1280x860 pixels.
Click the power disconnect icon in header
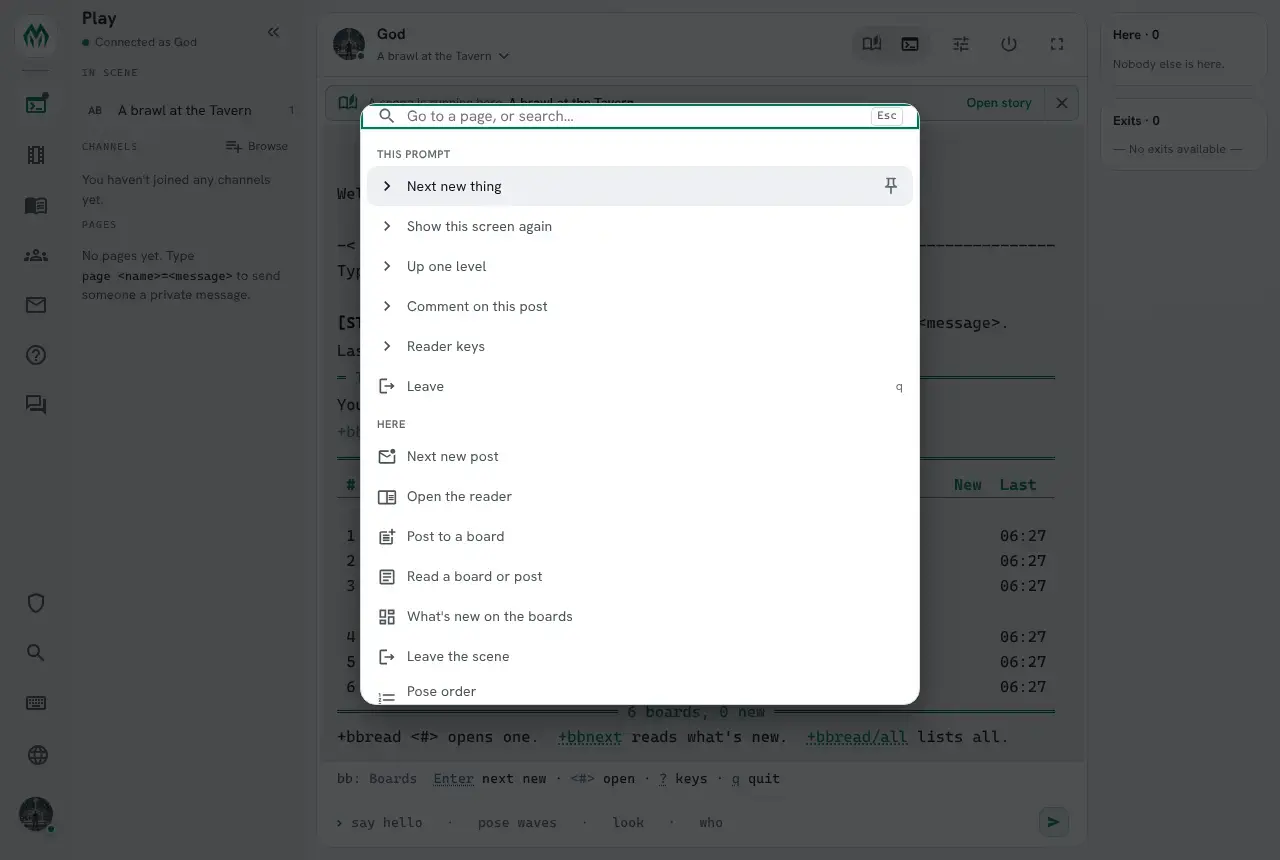1009,44
